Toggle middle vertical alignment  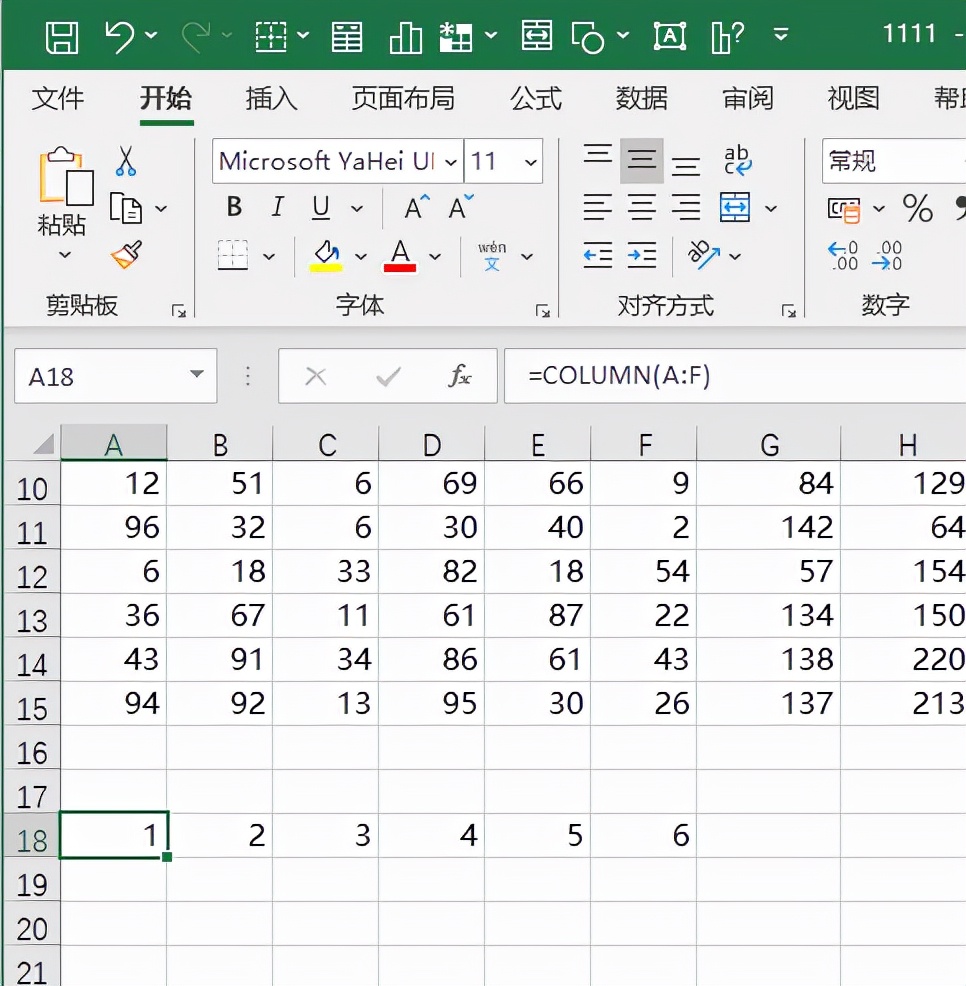641,161
